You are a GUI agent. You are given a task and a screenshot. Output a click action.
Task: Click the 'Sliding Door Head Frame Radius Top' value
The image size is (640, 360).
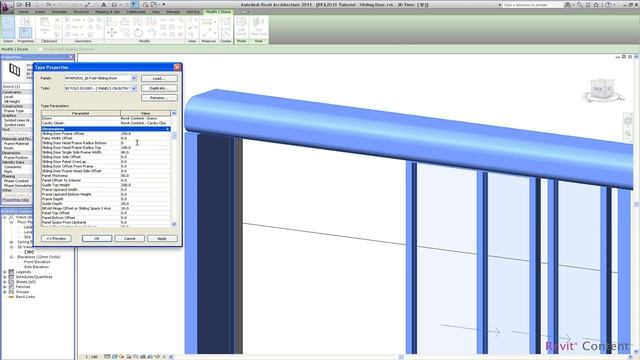point(145,148)
